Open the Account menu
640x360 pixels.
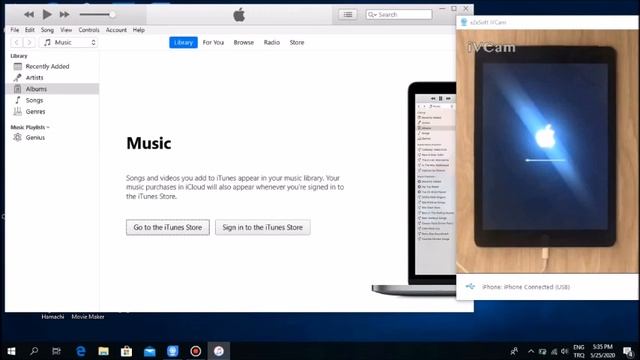[116, 30]
